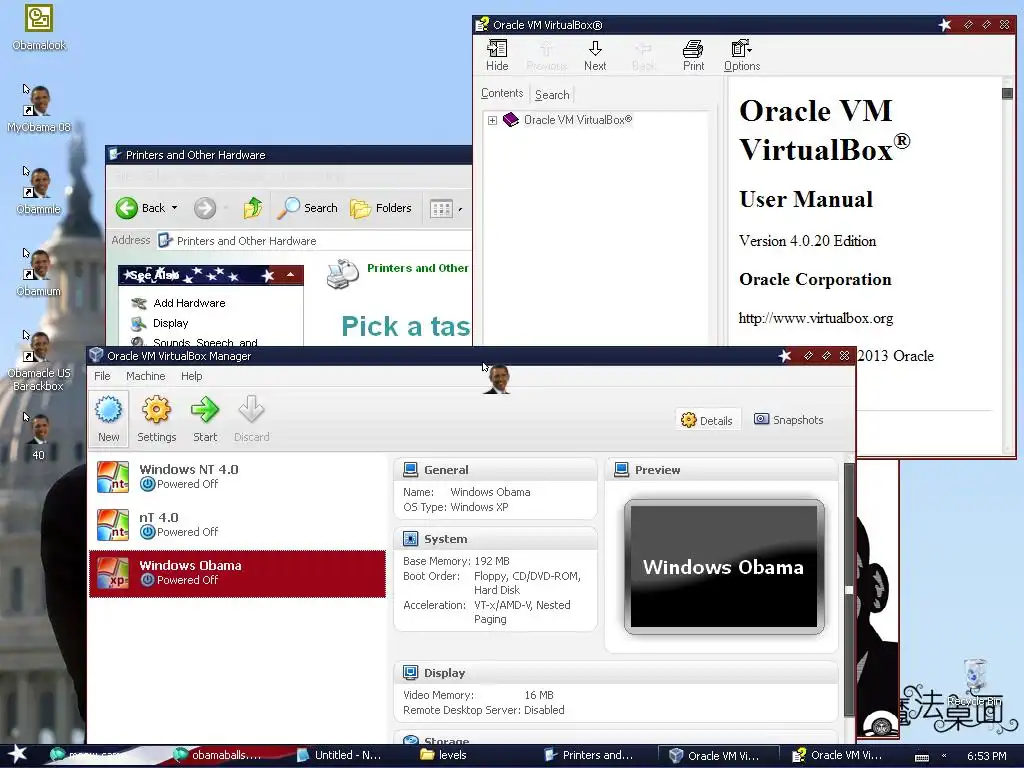Open Obamium desktop shortcut
The height and width of the screenshot is (768, 1024).
pos(39,273)
